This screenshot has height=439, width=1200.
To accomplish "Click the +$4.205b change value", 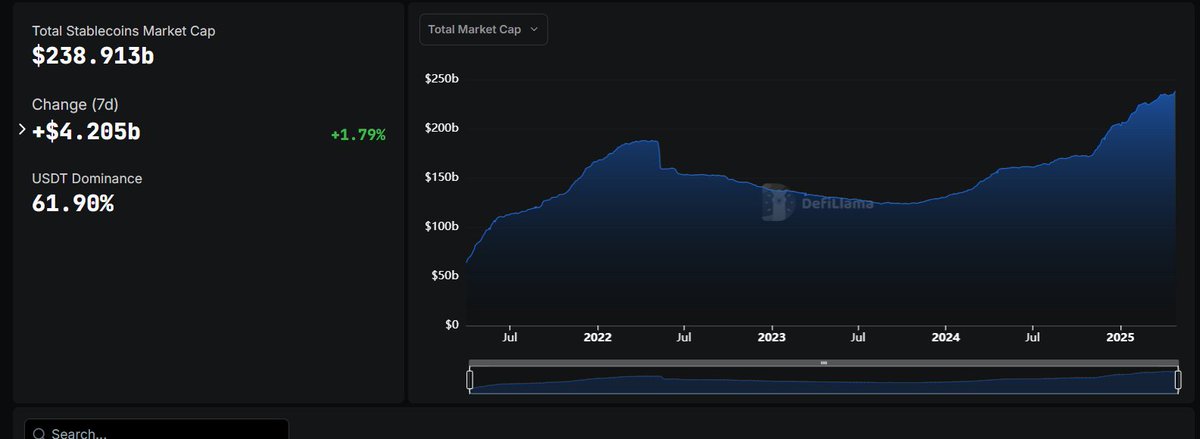I will pos(86,131).
